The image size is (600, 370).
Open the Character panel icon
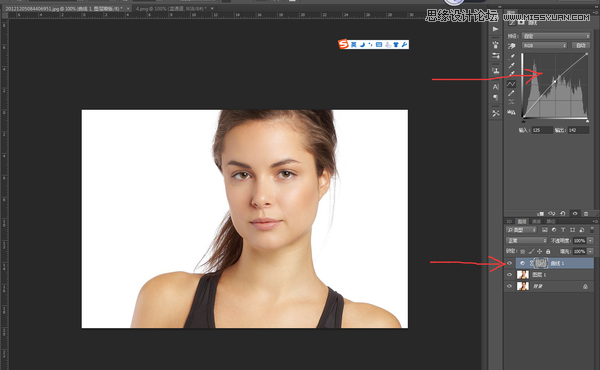click(496, 87)
